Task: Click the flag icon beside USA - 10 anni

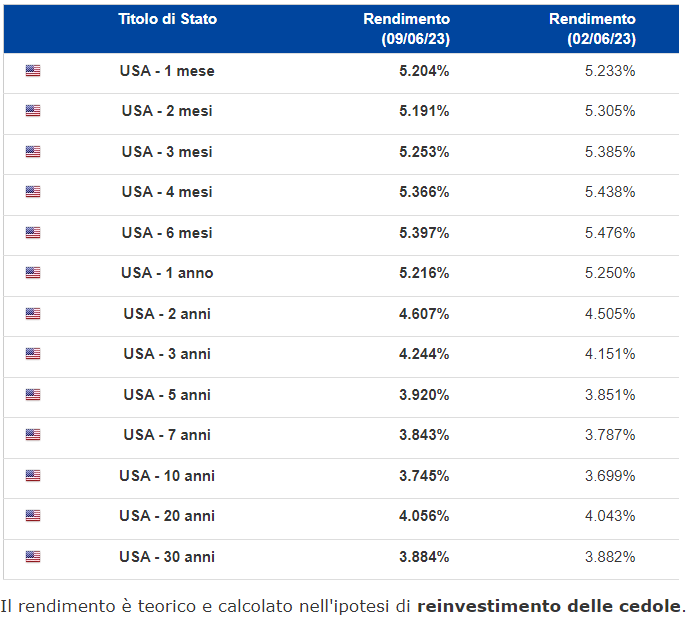Action: 33,476
